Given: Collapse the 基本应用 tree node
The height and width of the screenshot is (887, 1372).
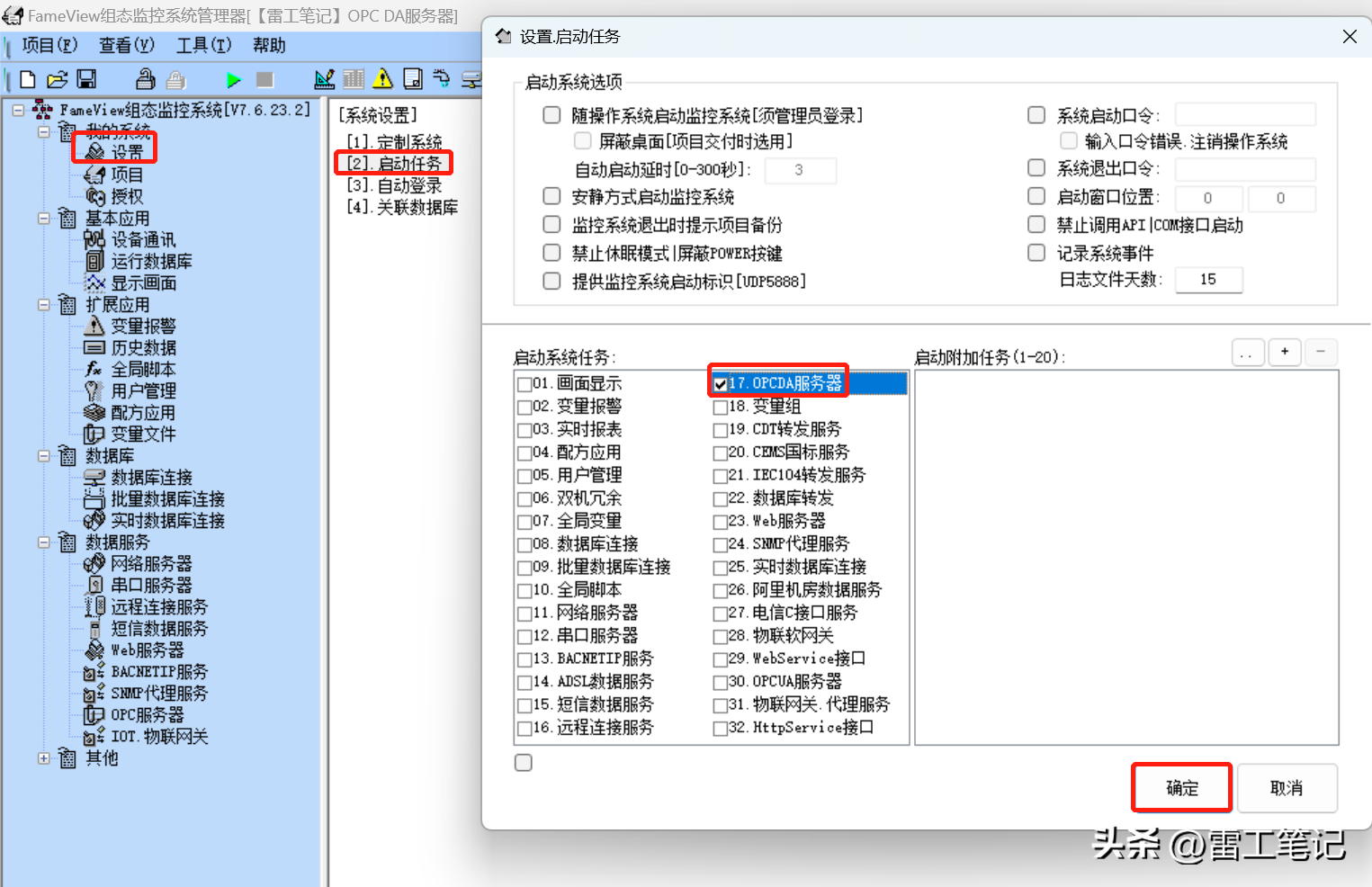Looking at the screenshot, I should (44, 219).
